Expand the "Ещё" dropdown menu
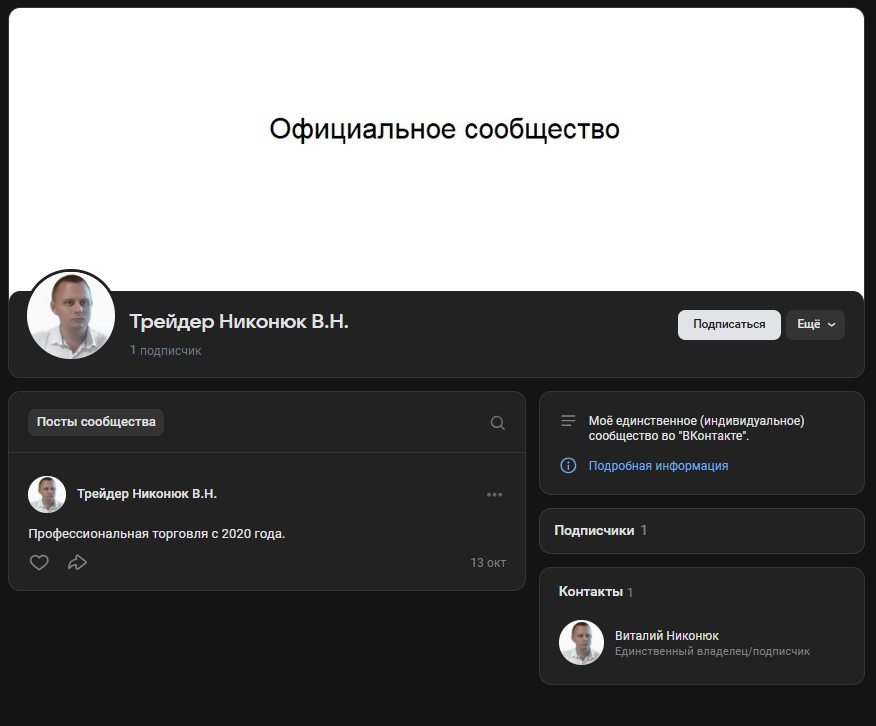Viewport: 876px width, 726px height. (815, 324)
